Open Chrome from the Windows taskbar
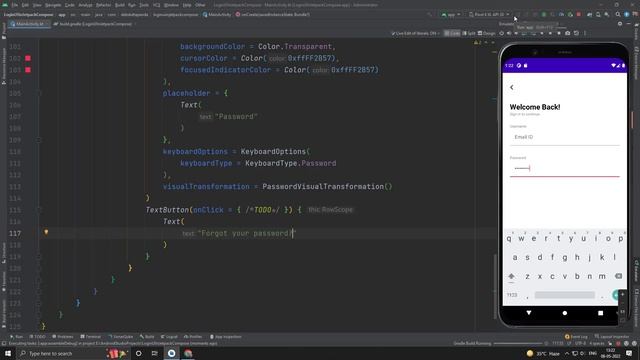 (188, 353)
